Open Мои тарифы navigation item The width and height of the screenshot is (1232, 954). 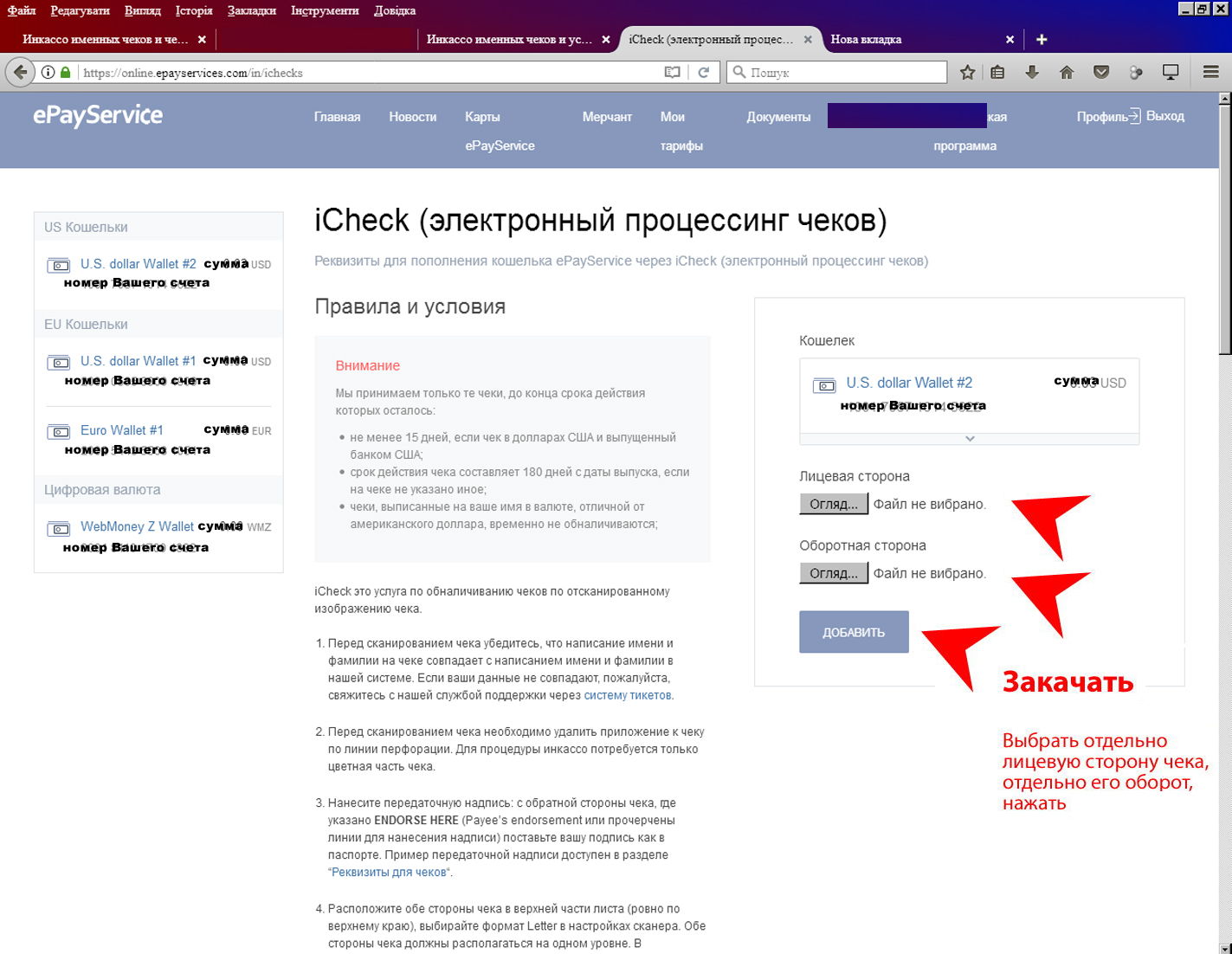(x=681, y=131)
